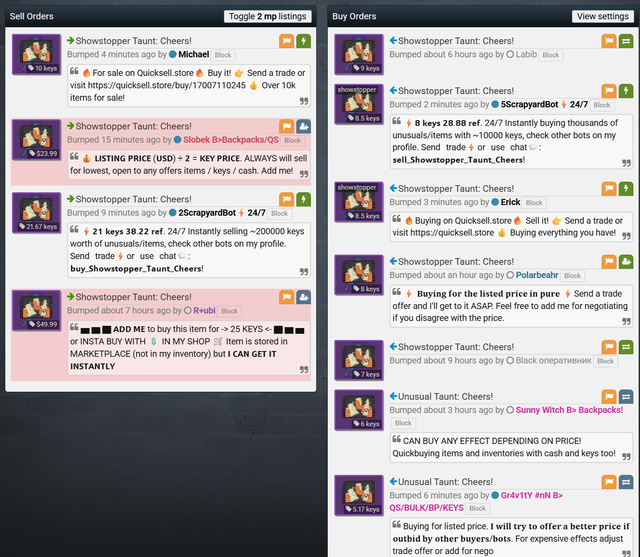The width and height of the screenshot is (640, 557).
Task: Open Michael's Showstopper Taunt: Cheers! listing title
Action: pos(133,41)
